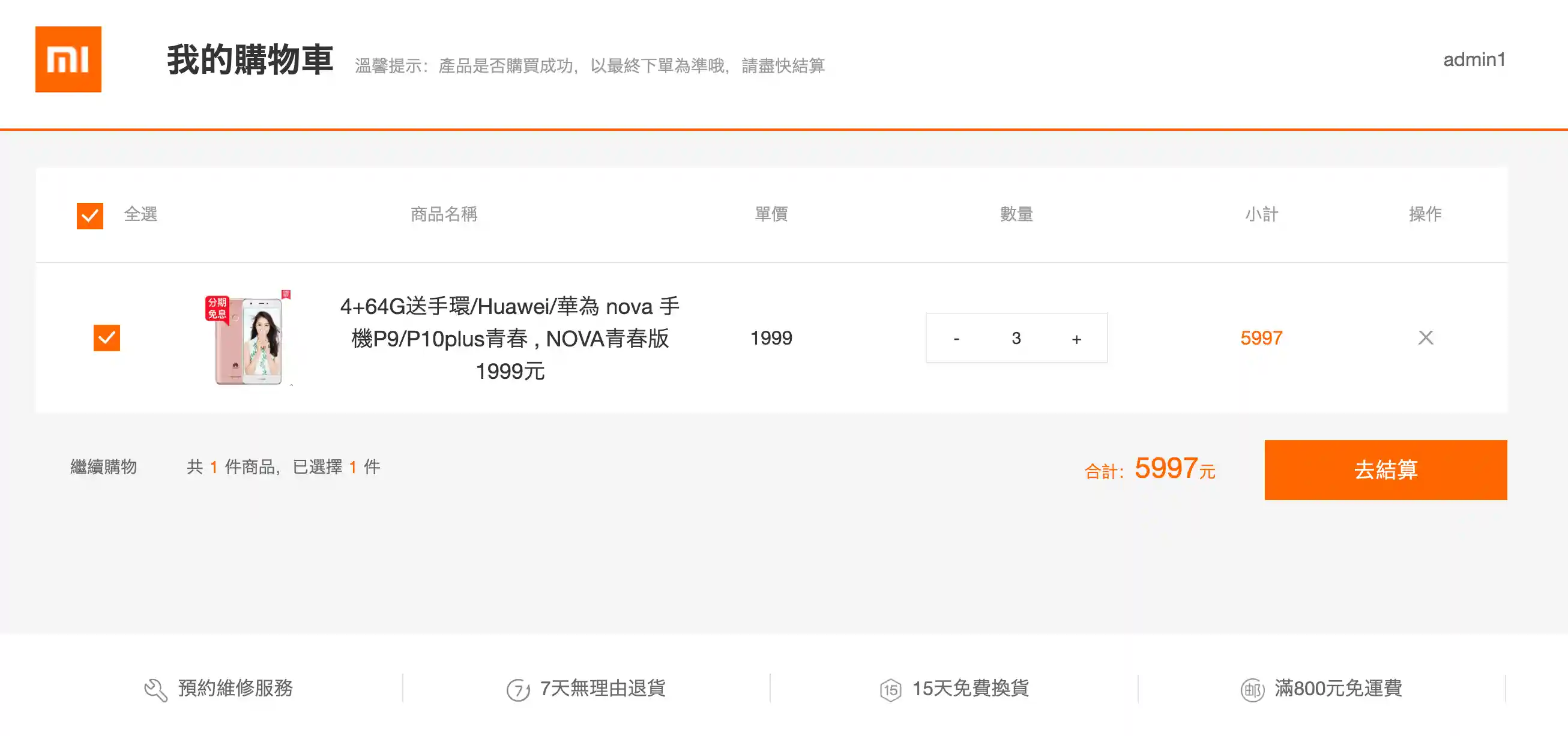
Task: Uncheck the Huawei nova item checkbox
Action: 106,337
